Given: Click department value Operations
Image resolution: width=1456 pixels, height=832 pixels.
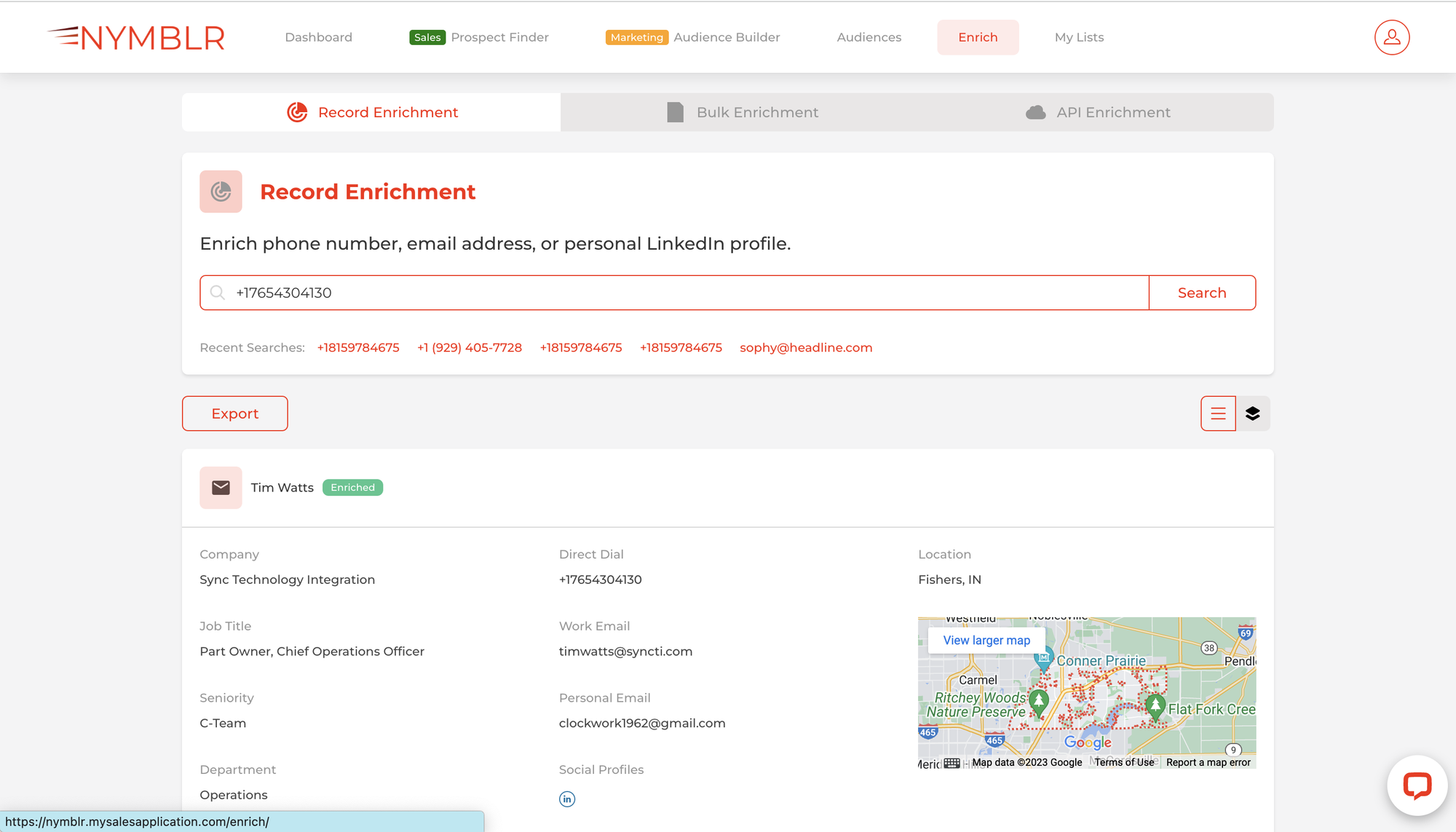Looking at the screenshot, I should [x=234, y=795].
